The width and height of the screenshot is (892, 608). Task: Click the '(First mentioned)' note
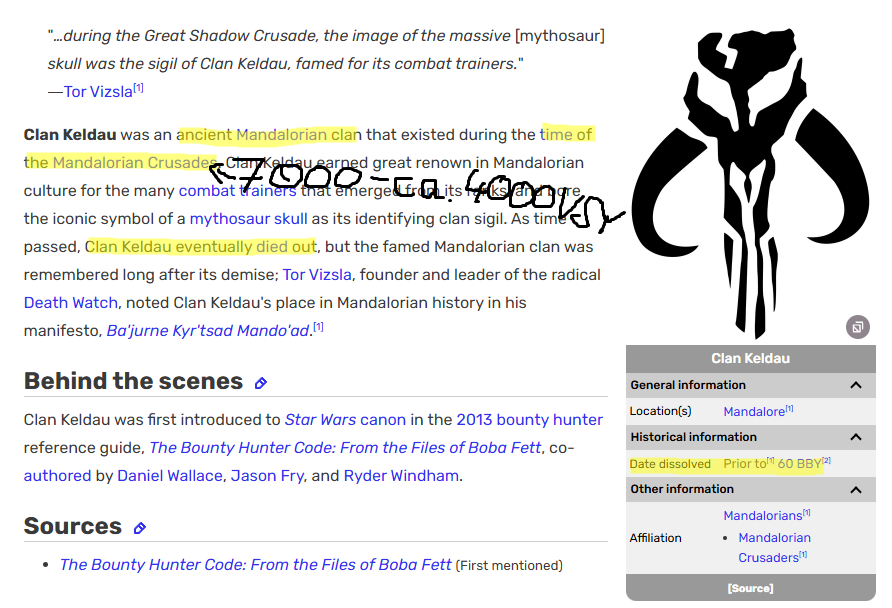509,565
